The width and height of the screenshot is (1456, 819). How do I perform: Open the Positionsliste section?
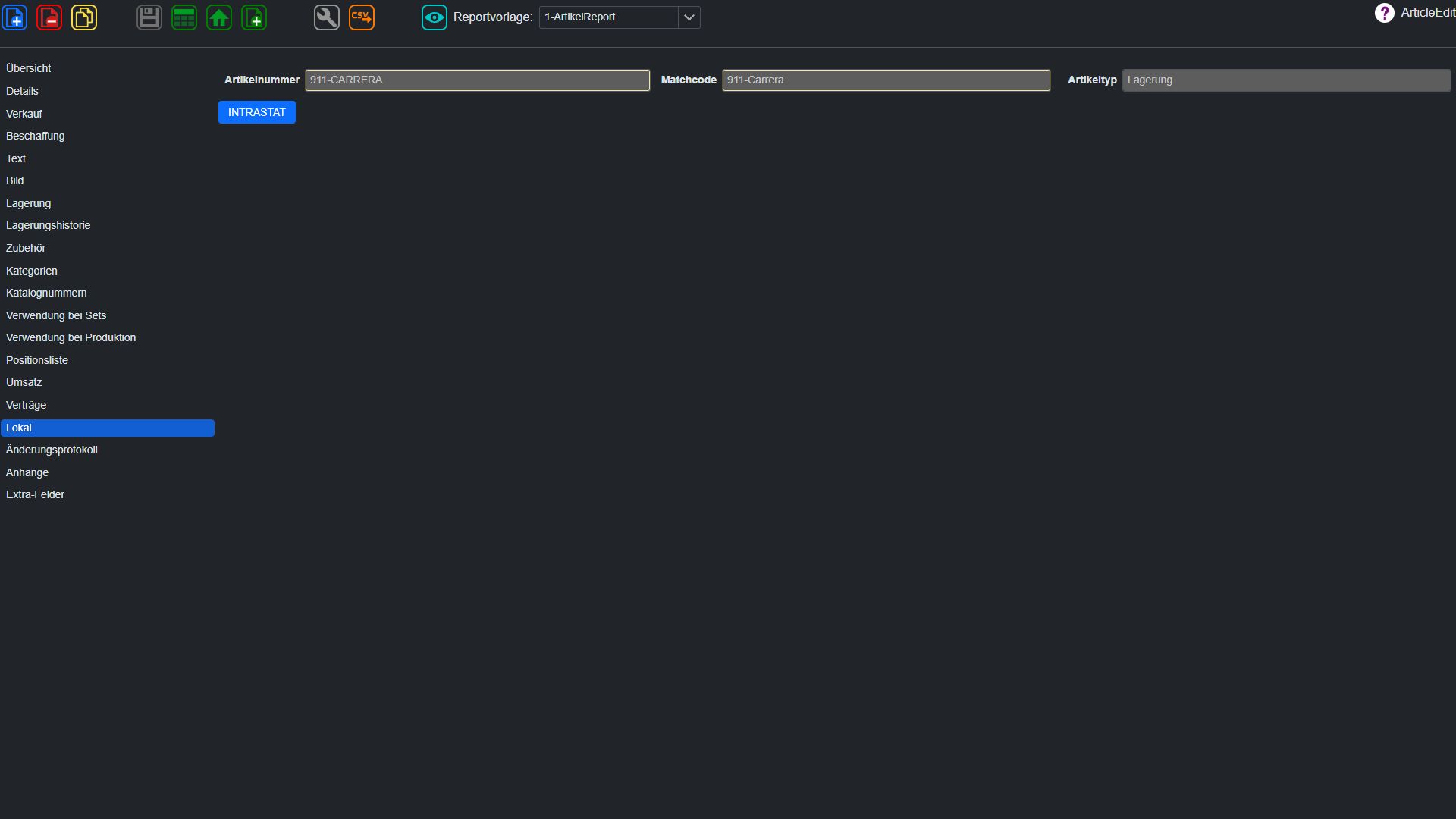(108, 360)
